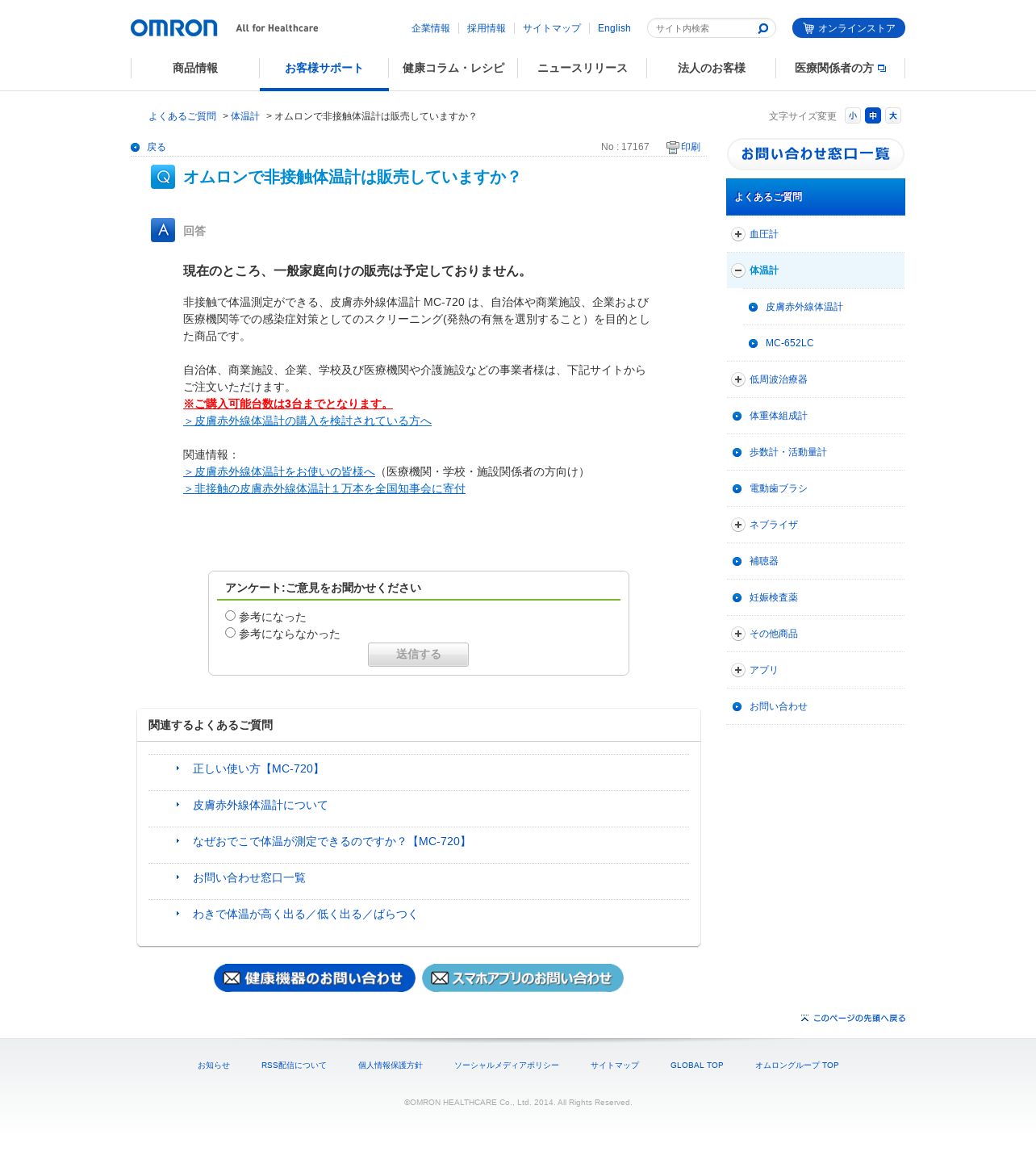Expand the アプリ category
This screenshot has width=1036, height=1164.
point(737,670)
